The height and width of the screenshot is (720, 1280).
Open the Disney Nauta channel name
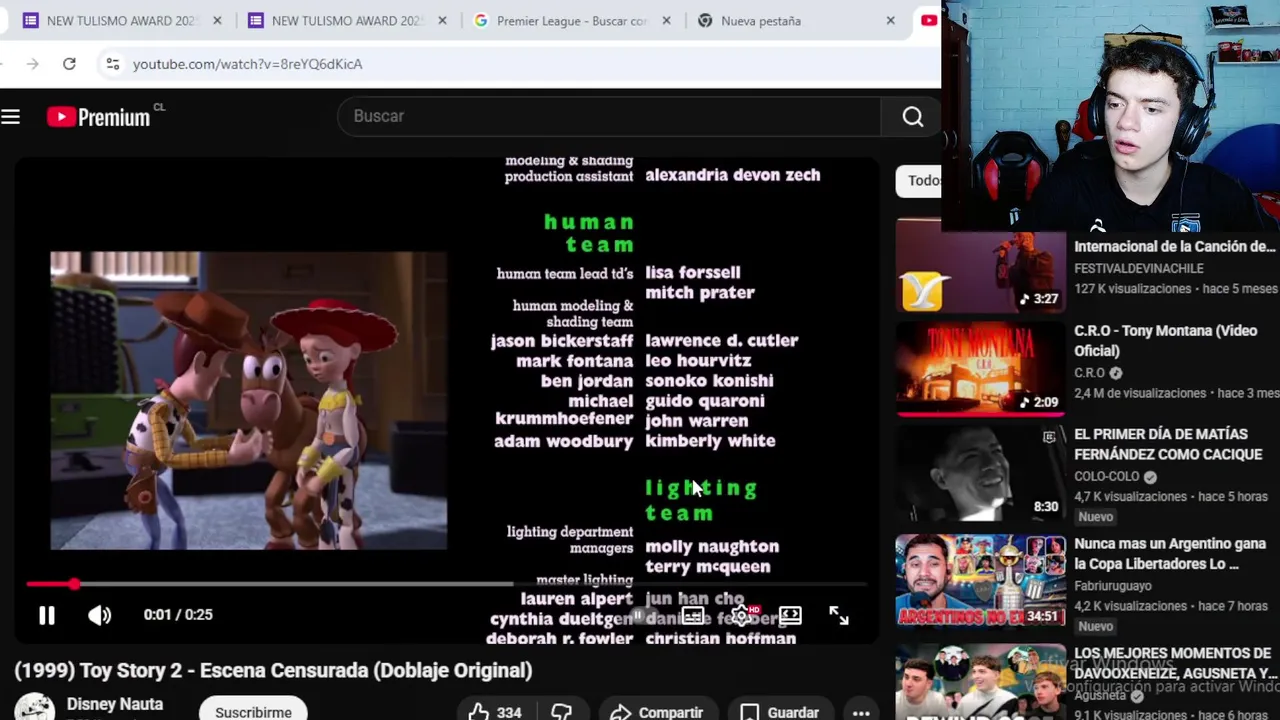click(115, 704)
